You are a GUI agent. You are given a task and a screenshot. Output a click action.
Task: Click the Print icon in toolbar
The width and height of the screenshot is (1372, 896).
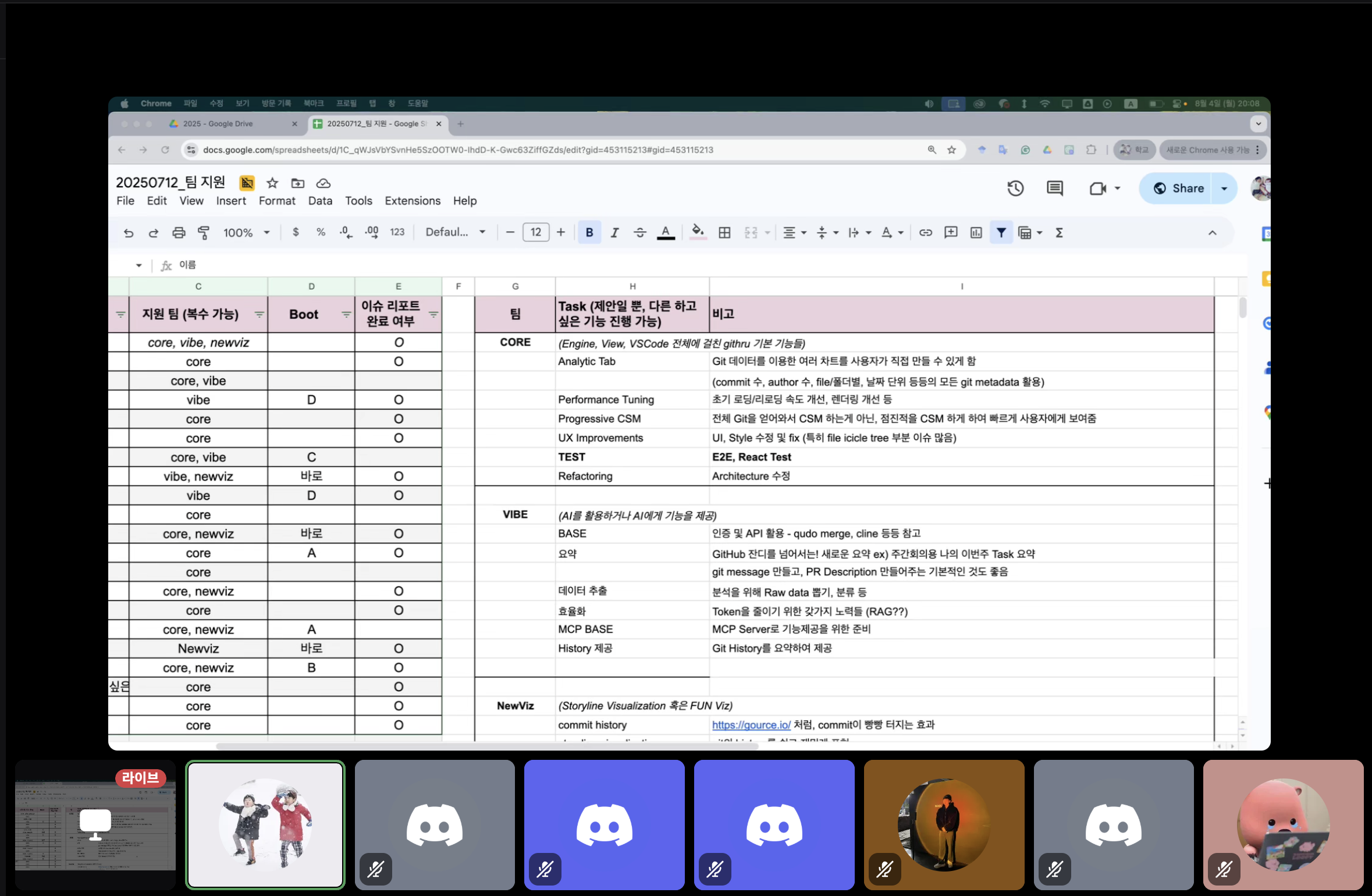(179, 233)
